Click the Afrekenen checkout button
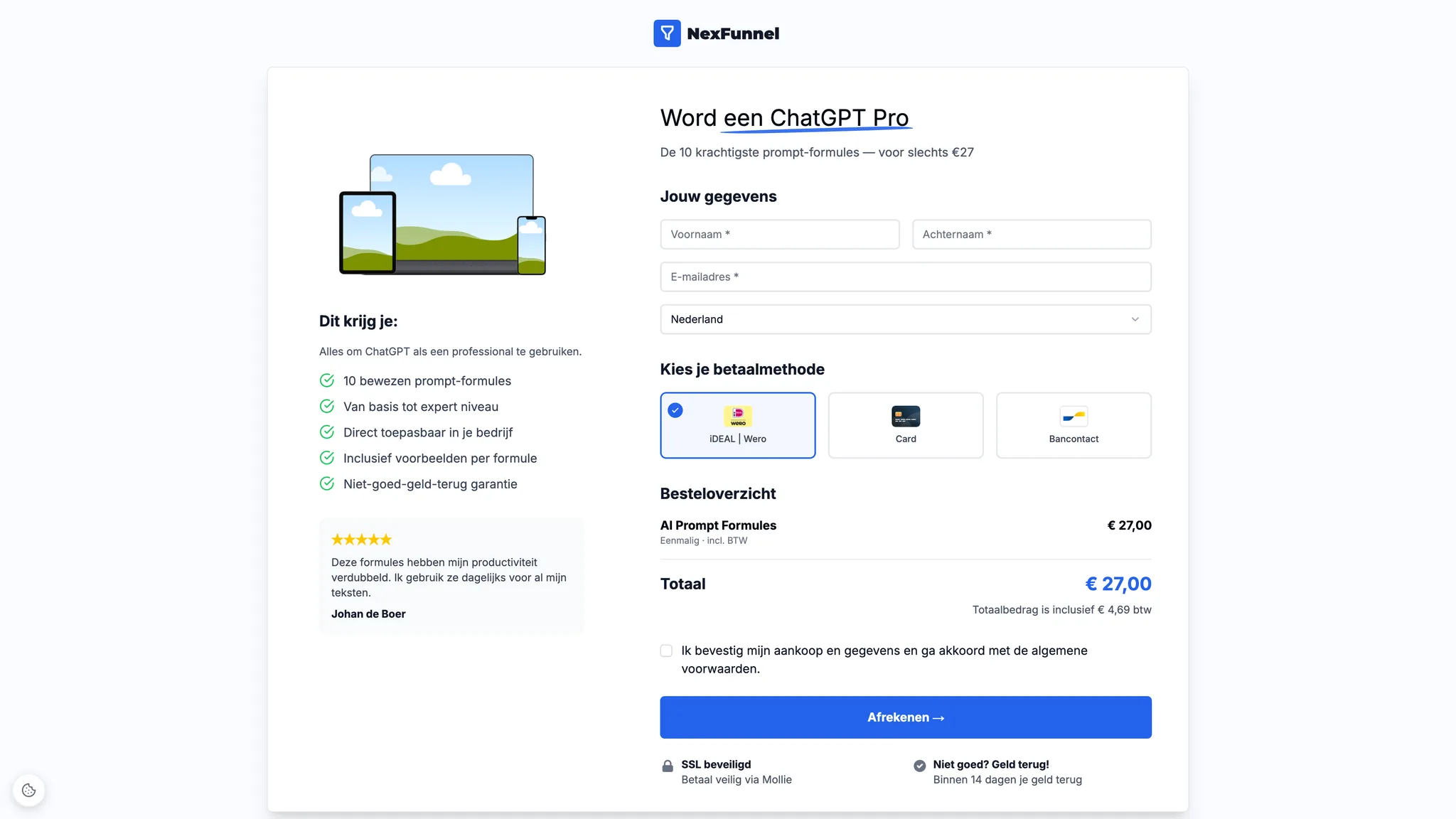Viewport: 1456px width, 819px height. coord(906,717)
